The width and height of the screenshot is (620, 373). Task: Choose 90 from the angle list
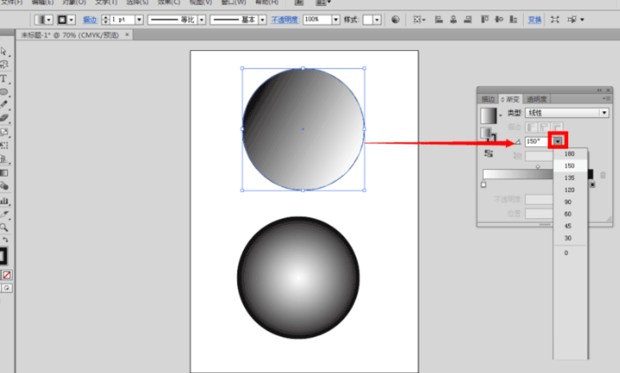click(570, 202)
